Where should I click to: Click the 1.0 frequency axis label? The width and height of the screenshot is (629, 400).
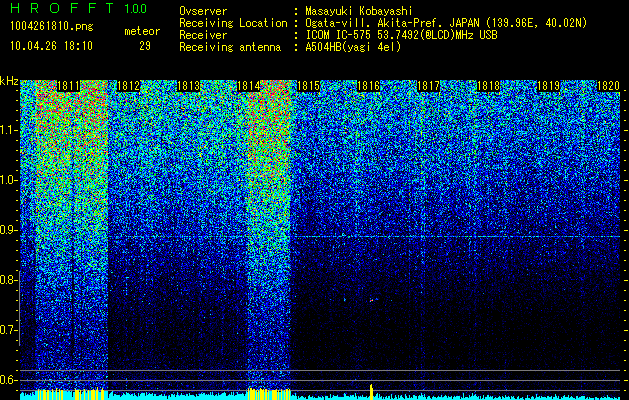(x=9, y=180)
